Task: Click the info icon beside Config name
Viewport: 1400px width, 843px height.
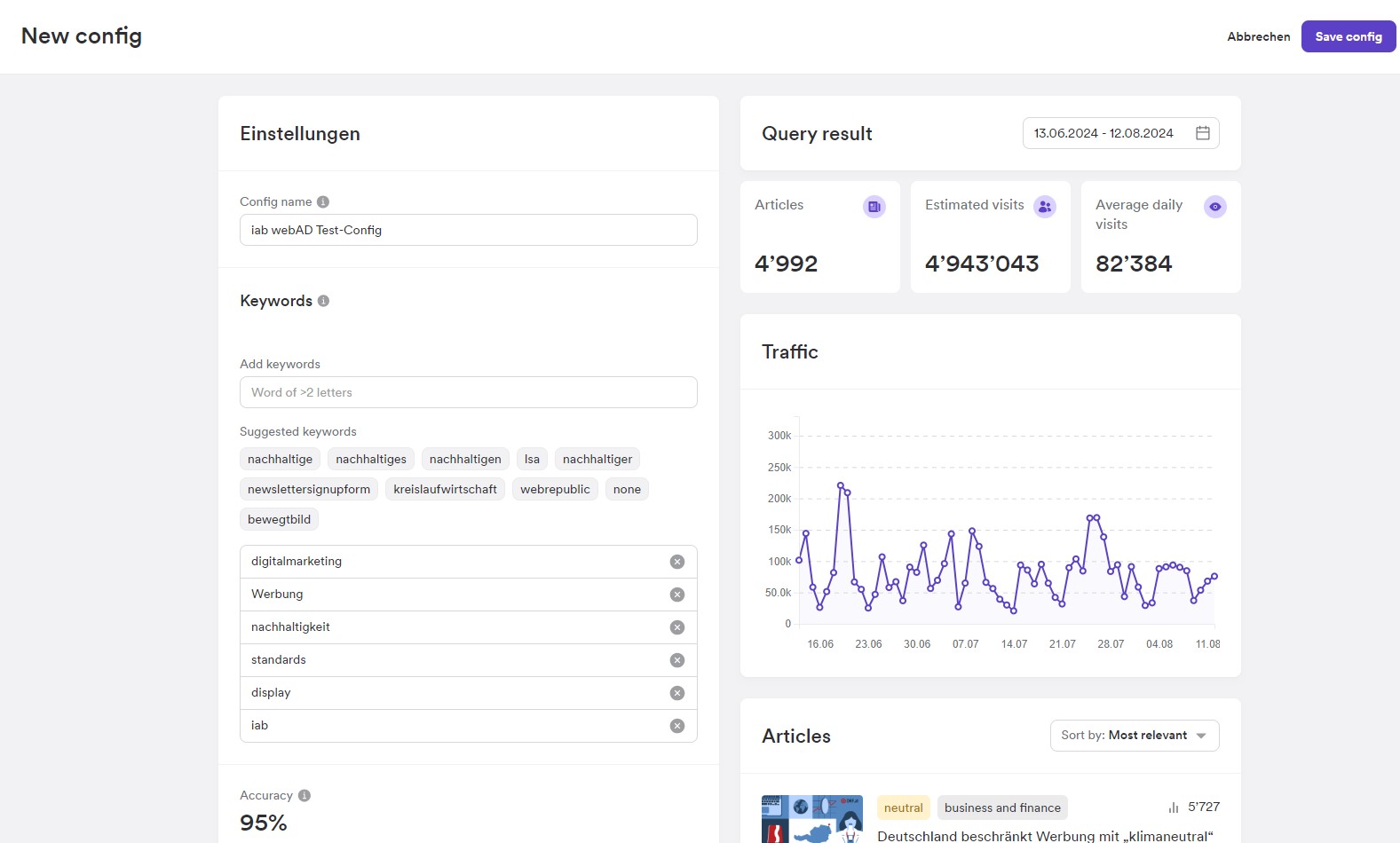Action: click(x=323, y=202)
